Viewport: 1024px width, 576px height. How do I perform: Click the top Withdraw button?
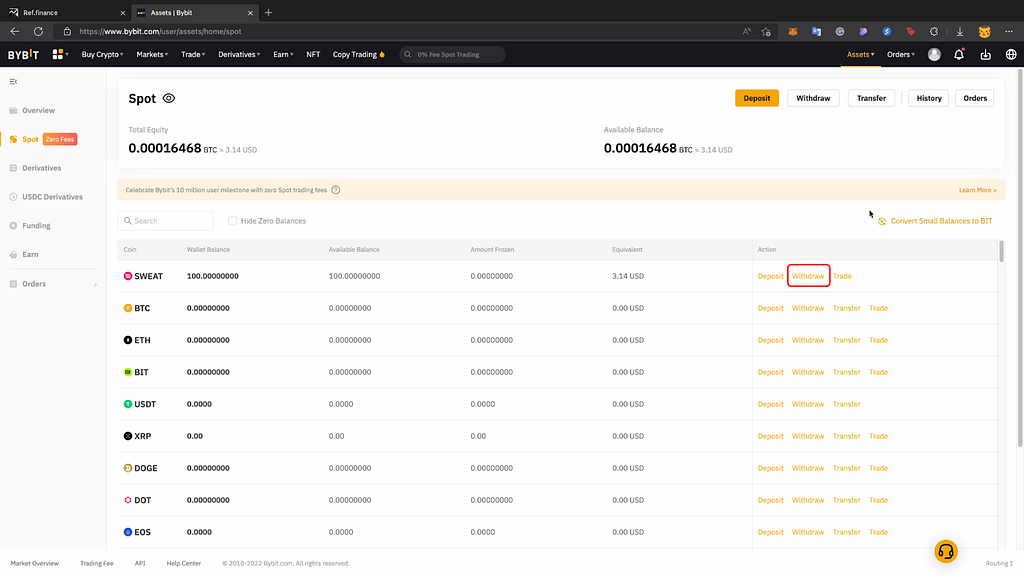(x=813, y=99)
